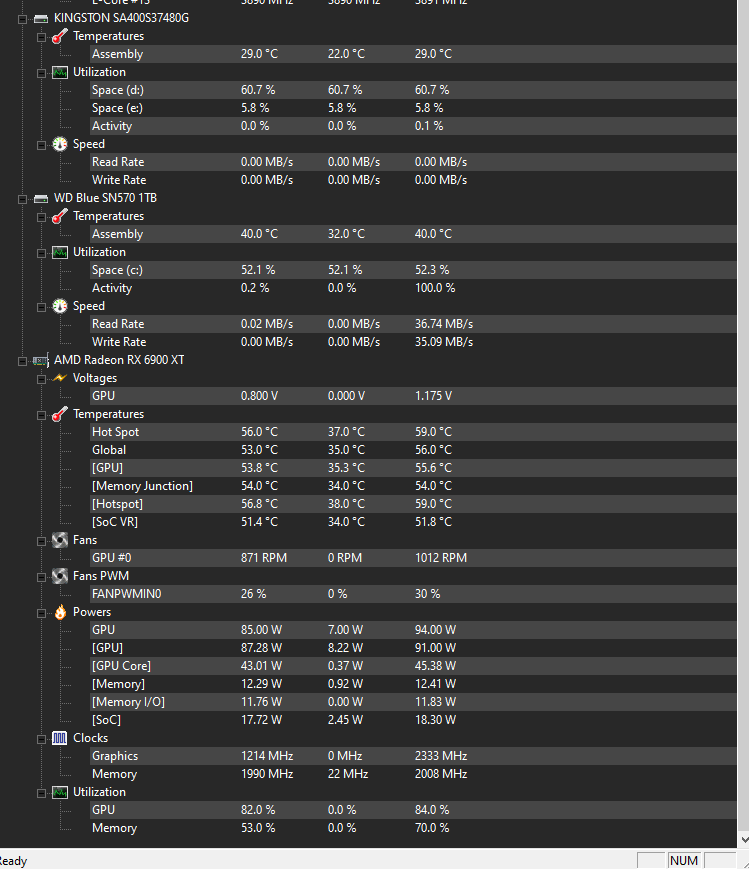
Task: Select the GPU Core power row
Action: pos(121,666)
